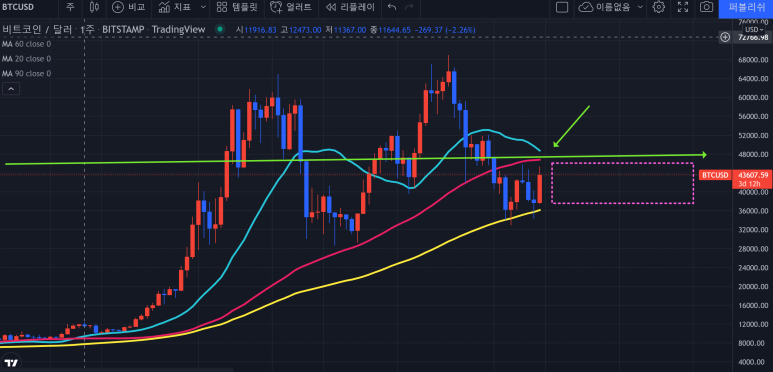Open the USD currency dropdown
The width and height of the screenshot is (773, 372).
[x=754, y=30]
